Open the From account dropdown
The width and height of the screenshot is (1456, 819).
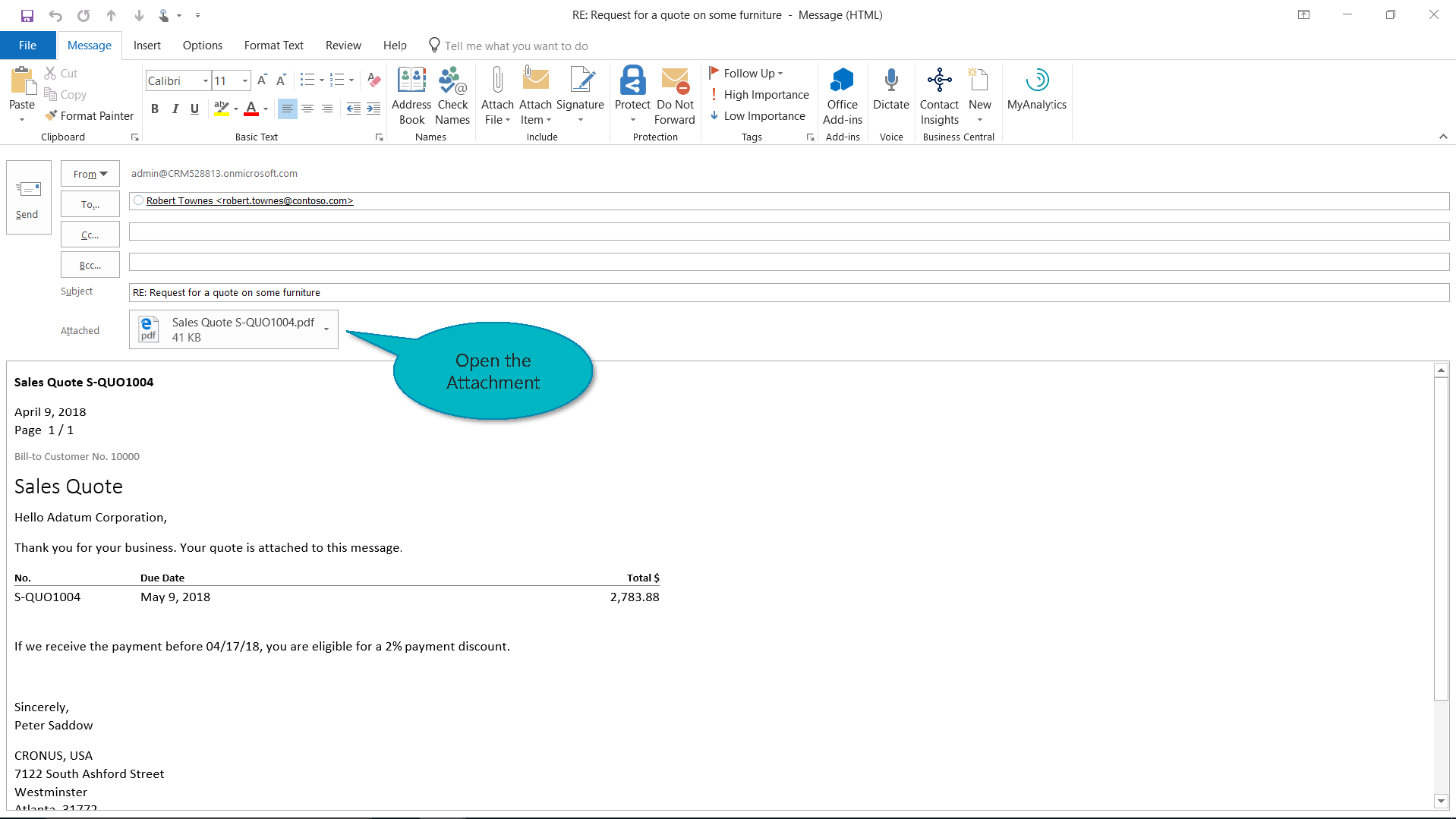pos(90,174)
